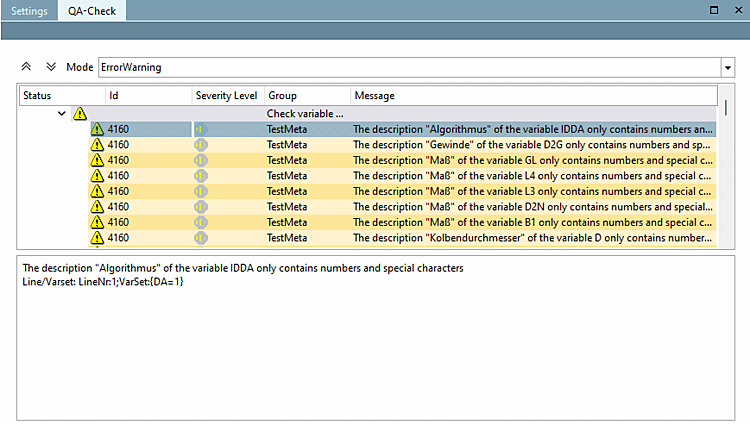The image size is (750, 425).
Task: Collapse the Check variable group chevron
Action: [62, 114]
